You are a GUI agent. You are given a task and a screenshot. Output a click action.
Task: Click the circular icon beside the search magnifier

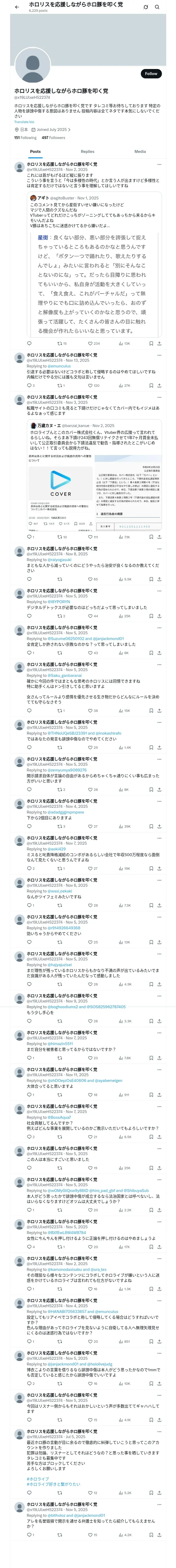coord(146,7)
